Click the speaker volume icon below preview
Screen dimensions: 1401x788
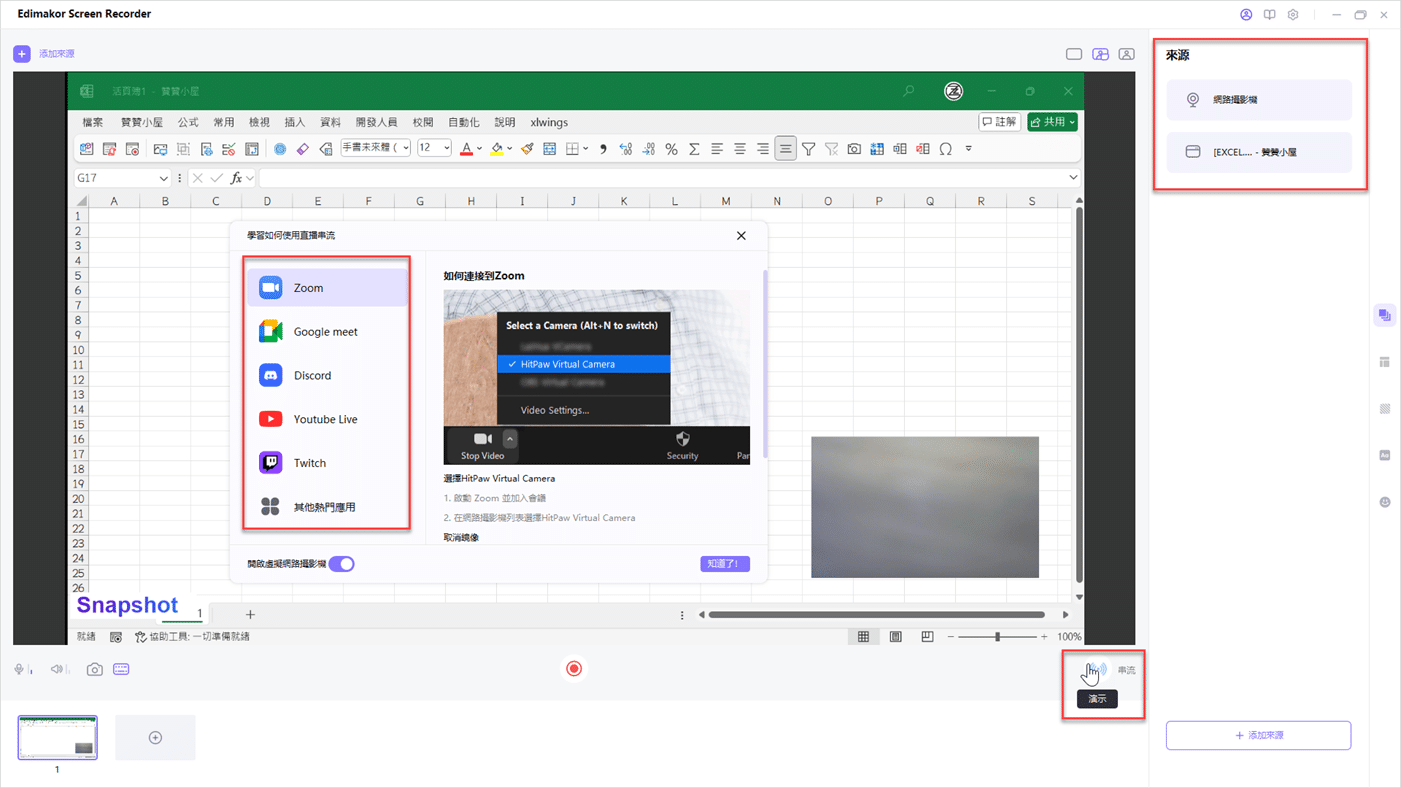[x=57, y=669]
